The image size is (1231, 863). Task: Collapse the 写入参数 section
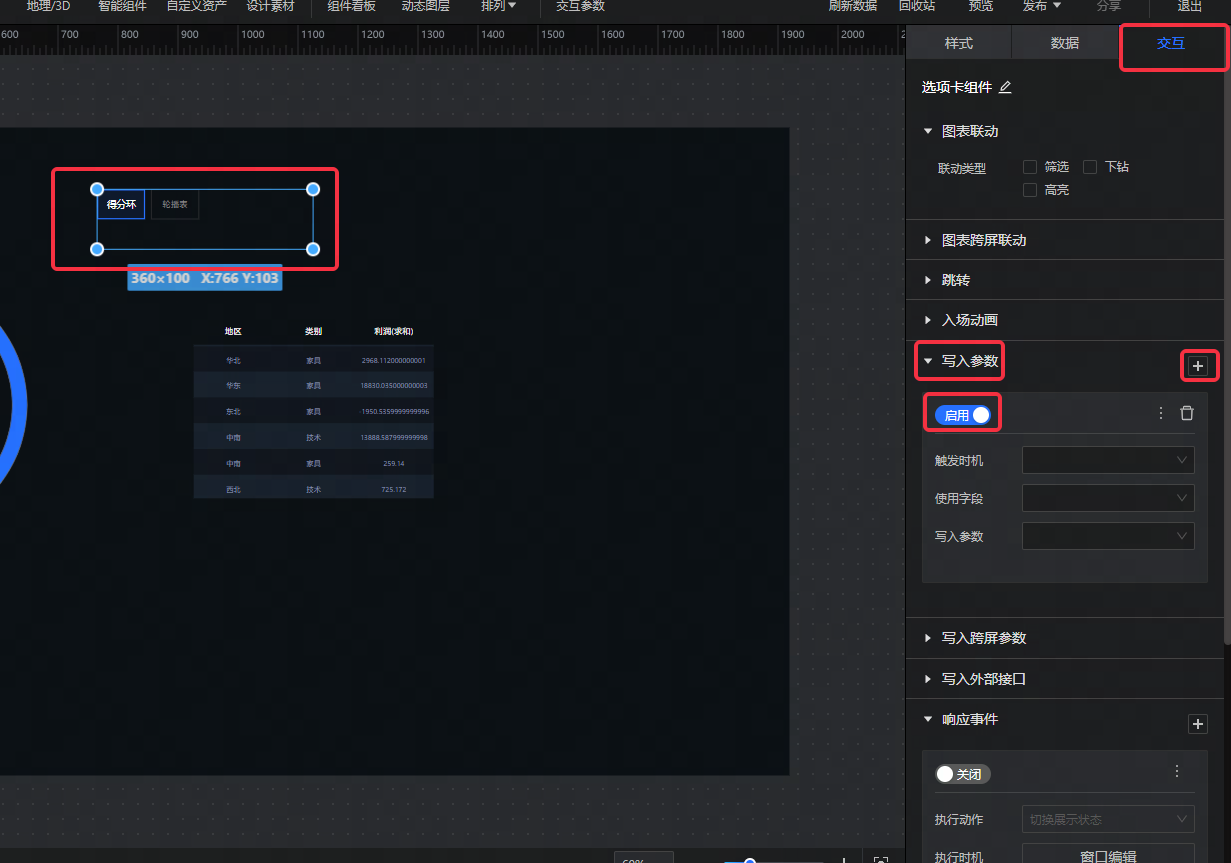[928, 361]
